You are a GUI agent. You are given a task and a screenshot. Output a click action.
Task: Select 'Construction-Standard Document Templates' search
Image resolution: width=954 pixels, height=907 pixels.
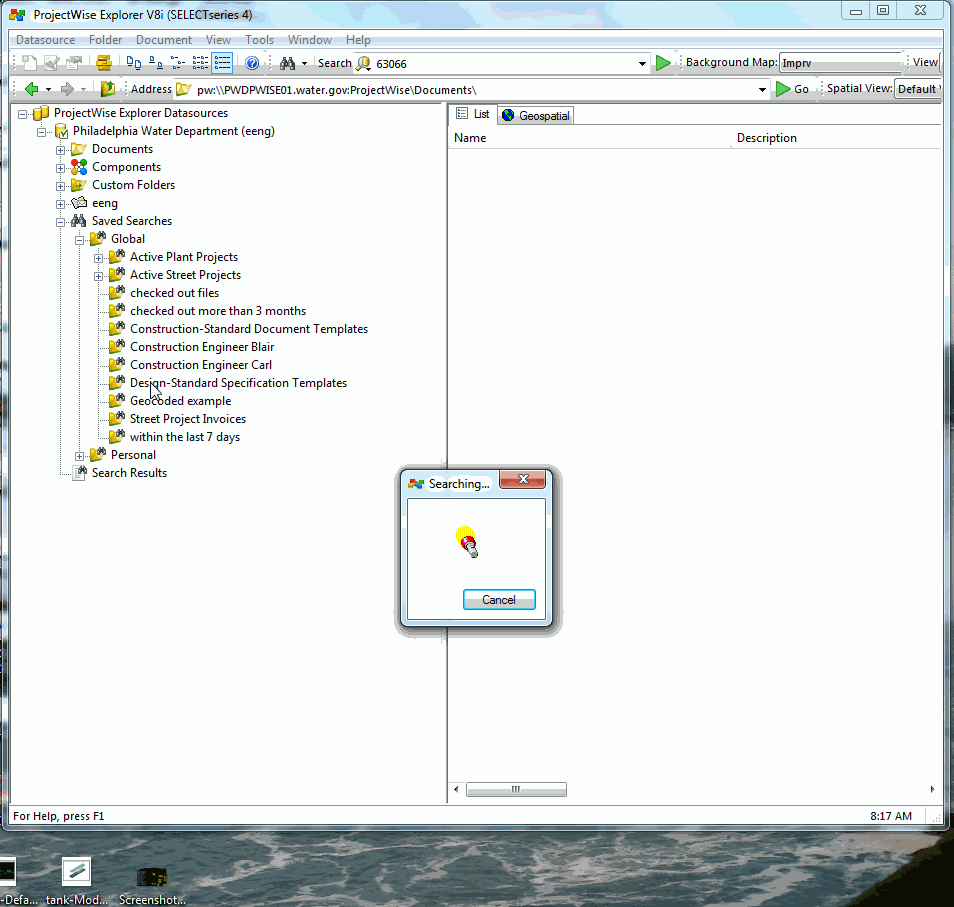(249, 328)
